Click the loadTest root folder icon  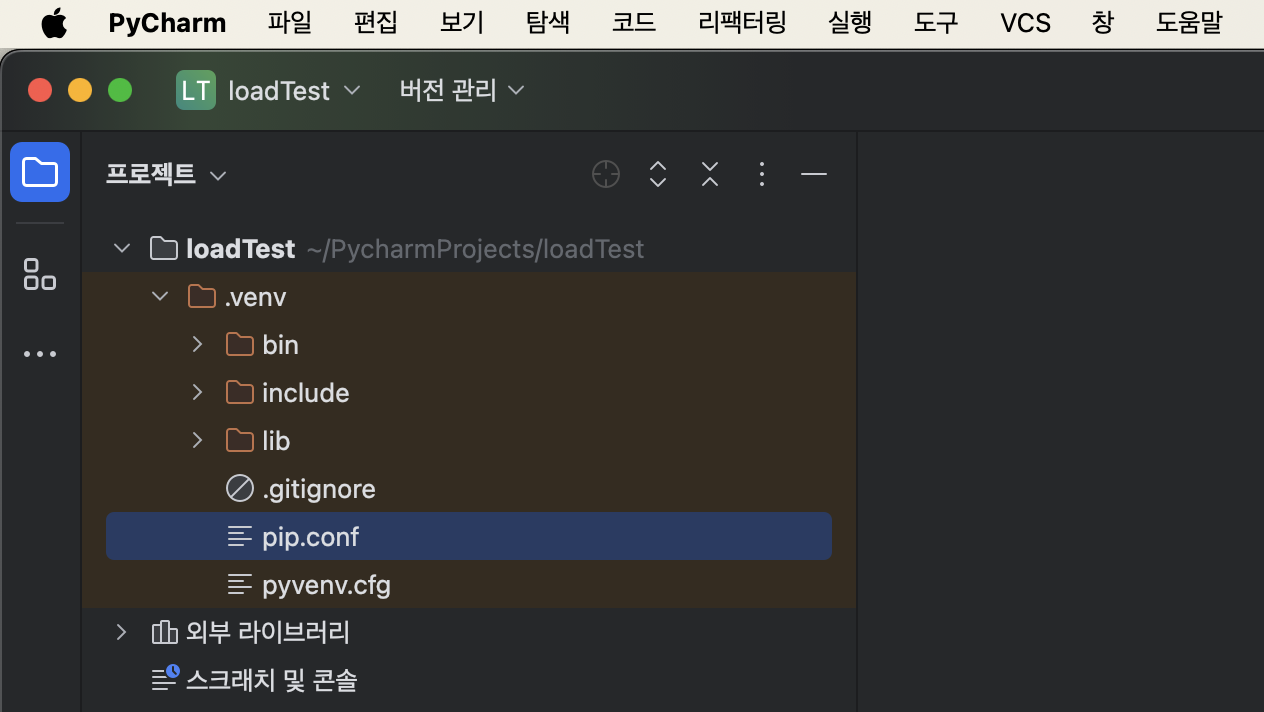(x=164, y=248)
